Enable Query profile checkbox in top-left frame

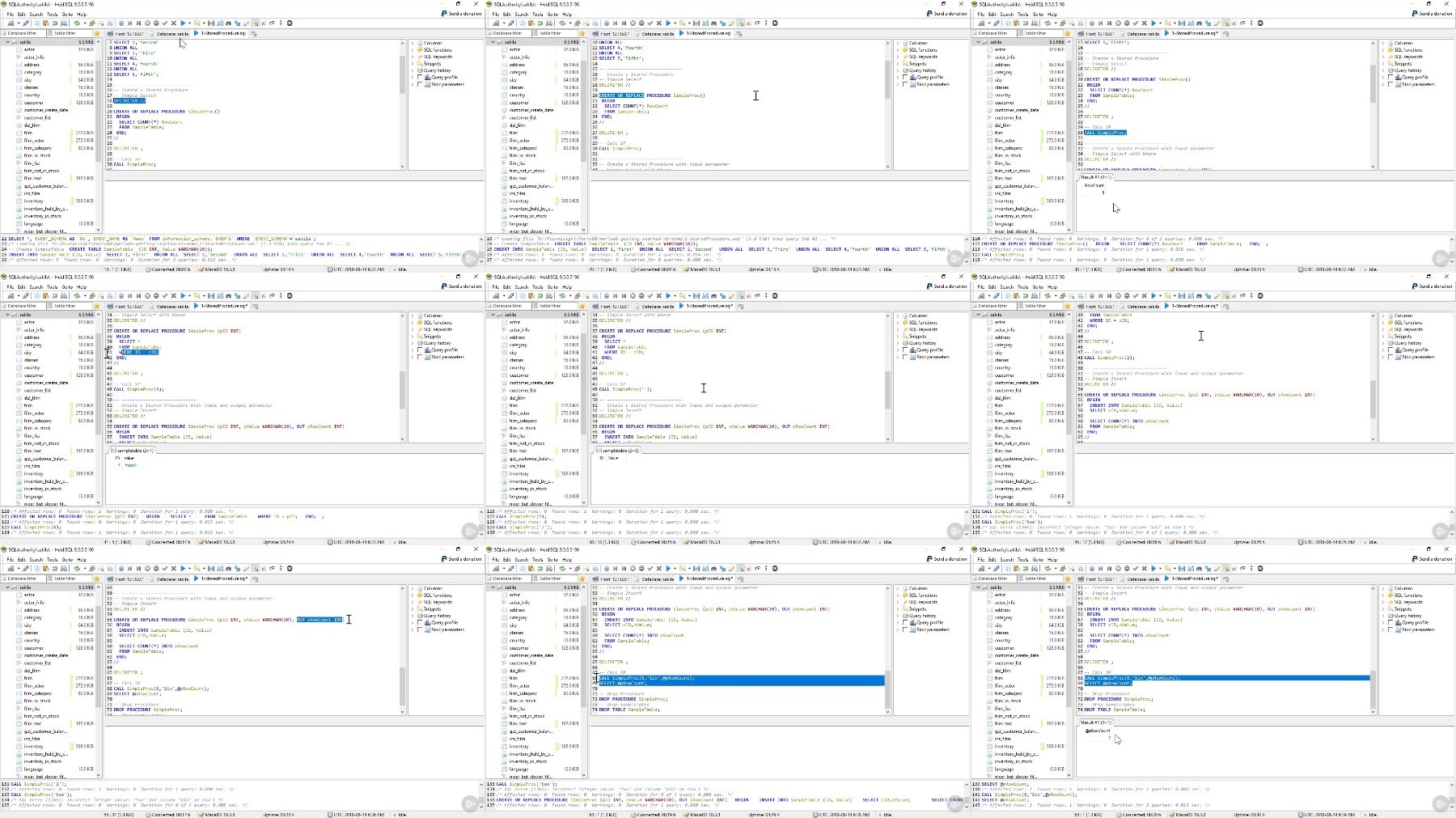click(420, 77)
